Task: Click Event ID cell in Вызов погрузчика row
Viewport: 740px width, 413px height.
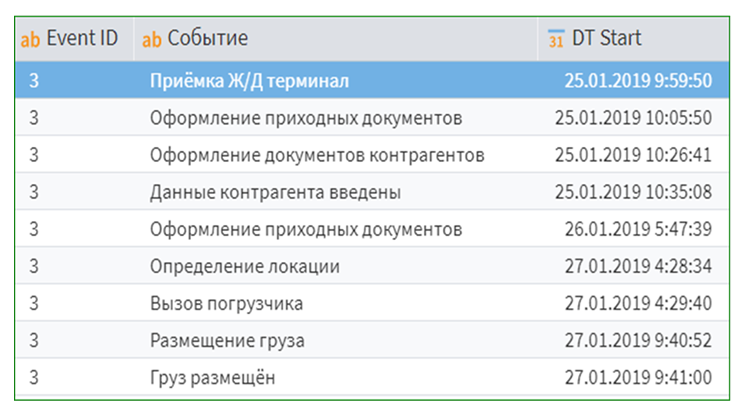Action: pos(34,303)
